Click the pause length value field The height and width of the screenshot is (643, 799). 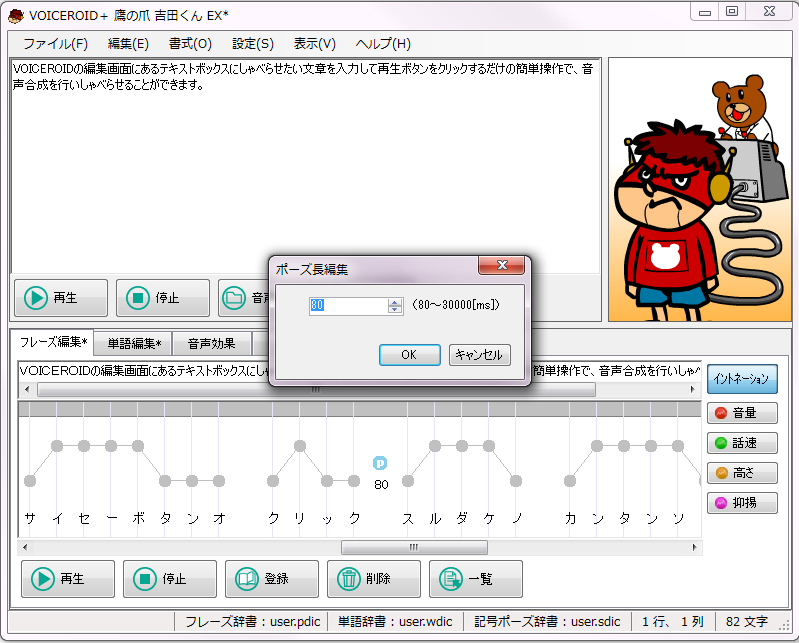[x=349, y=305]
